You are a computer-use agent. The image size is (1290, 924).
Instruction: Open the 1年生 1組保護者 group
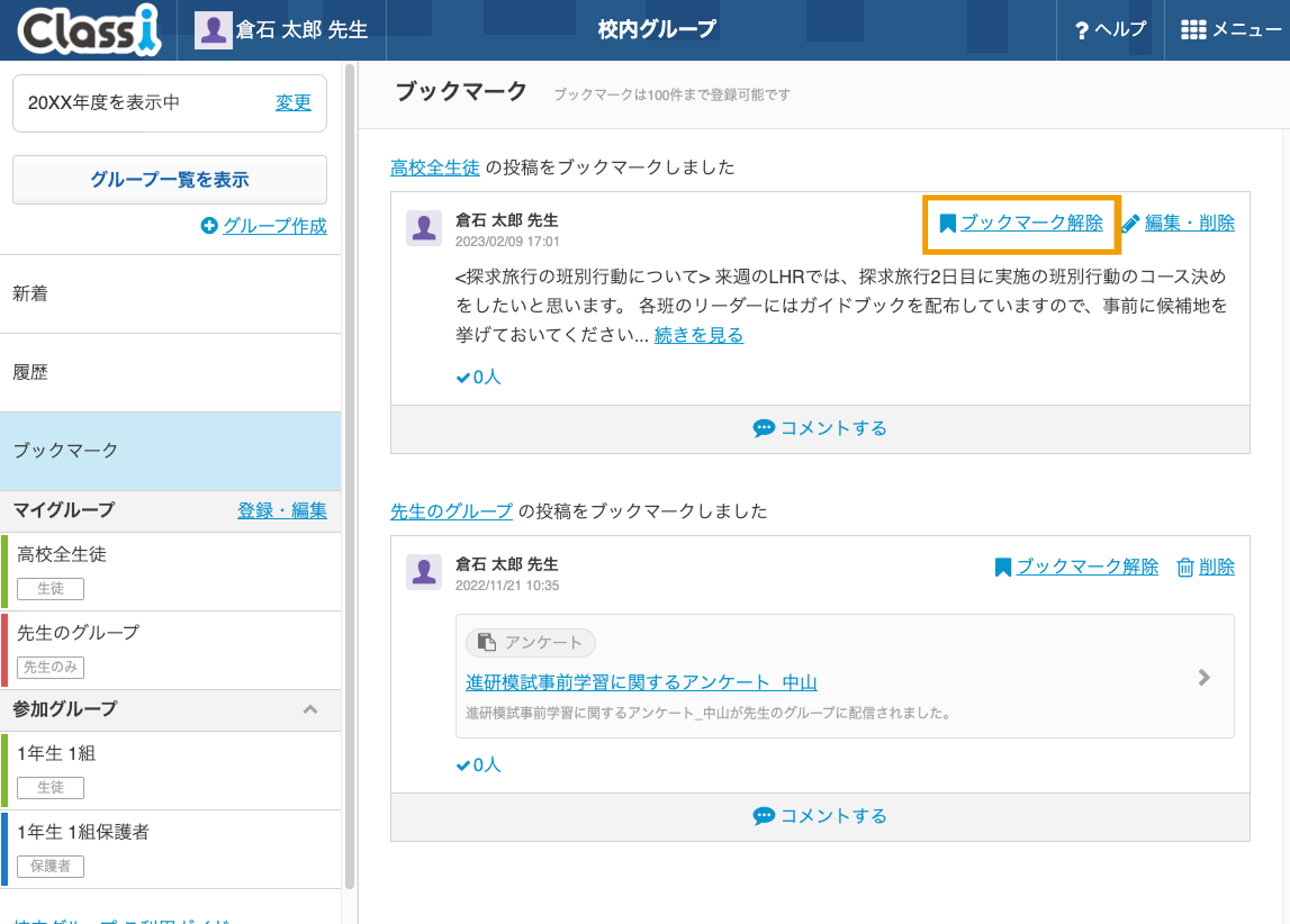[x=171, y=849]
